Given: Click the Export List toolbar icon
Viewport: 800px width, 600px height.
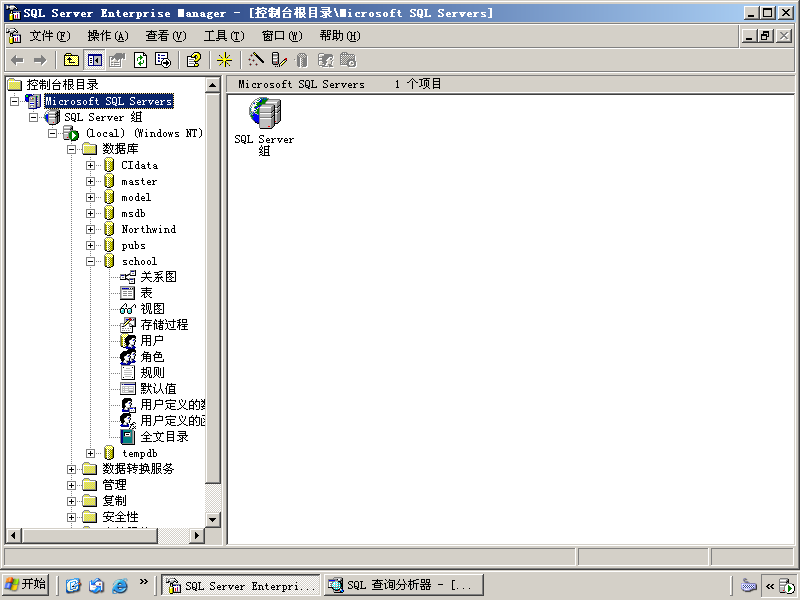Looking at the screenshot, I should coord(163,60).
